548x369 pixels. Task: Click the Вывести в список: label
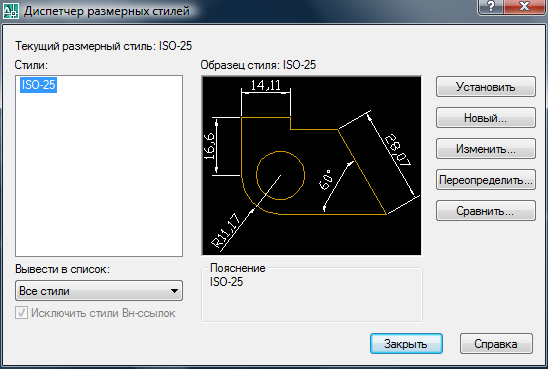tap(62, 269)
